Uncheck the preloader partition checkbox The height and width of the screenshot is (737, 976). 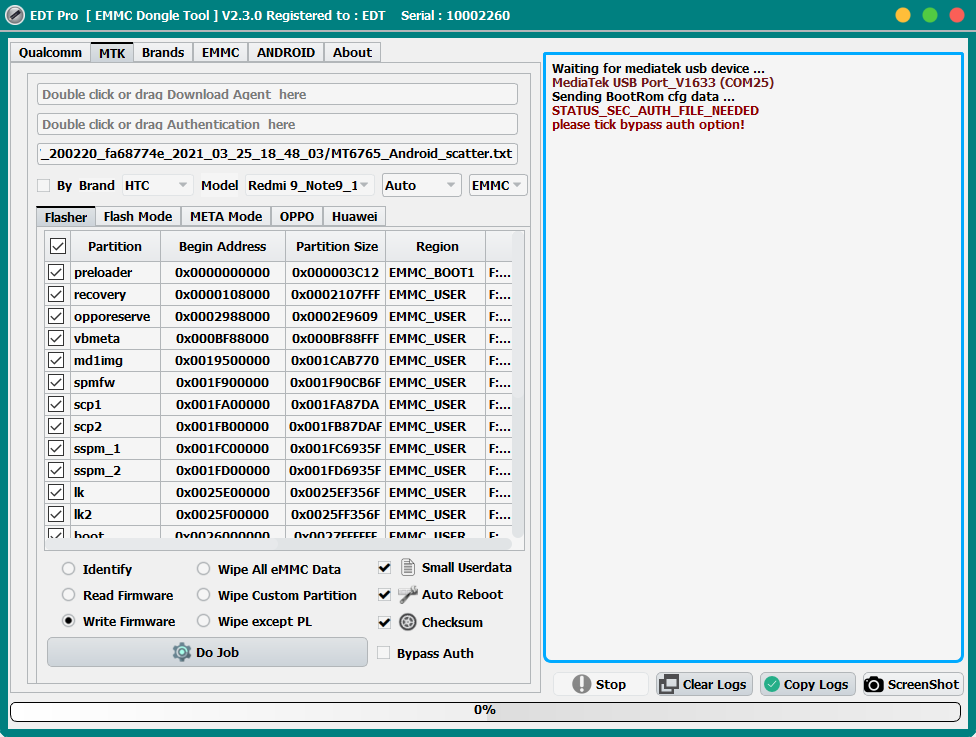[56, 272]
